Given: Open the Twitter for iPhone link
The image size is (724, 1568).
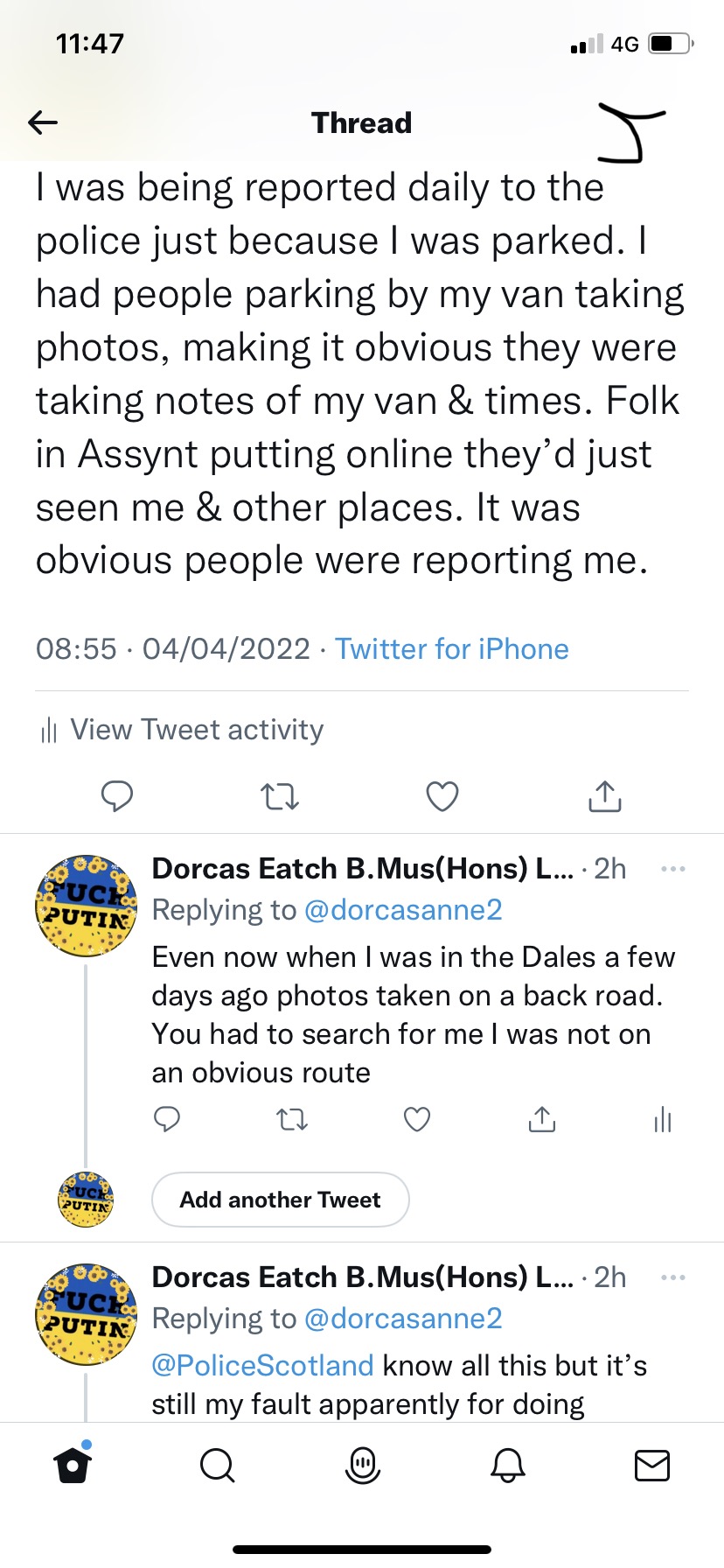Looking at the screenshot, I should (x=451, y=649).
